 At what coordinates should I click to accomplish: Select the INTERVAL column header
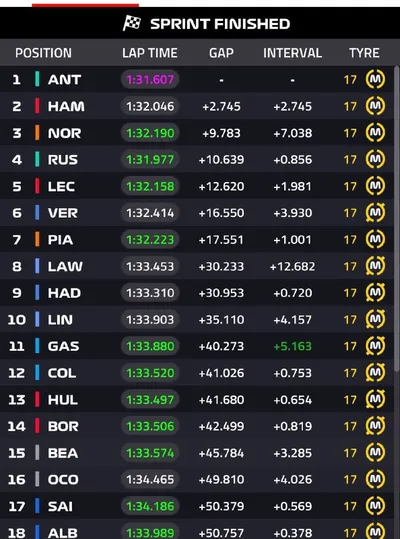[x=292, y=53]
